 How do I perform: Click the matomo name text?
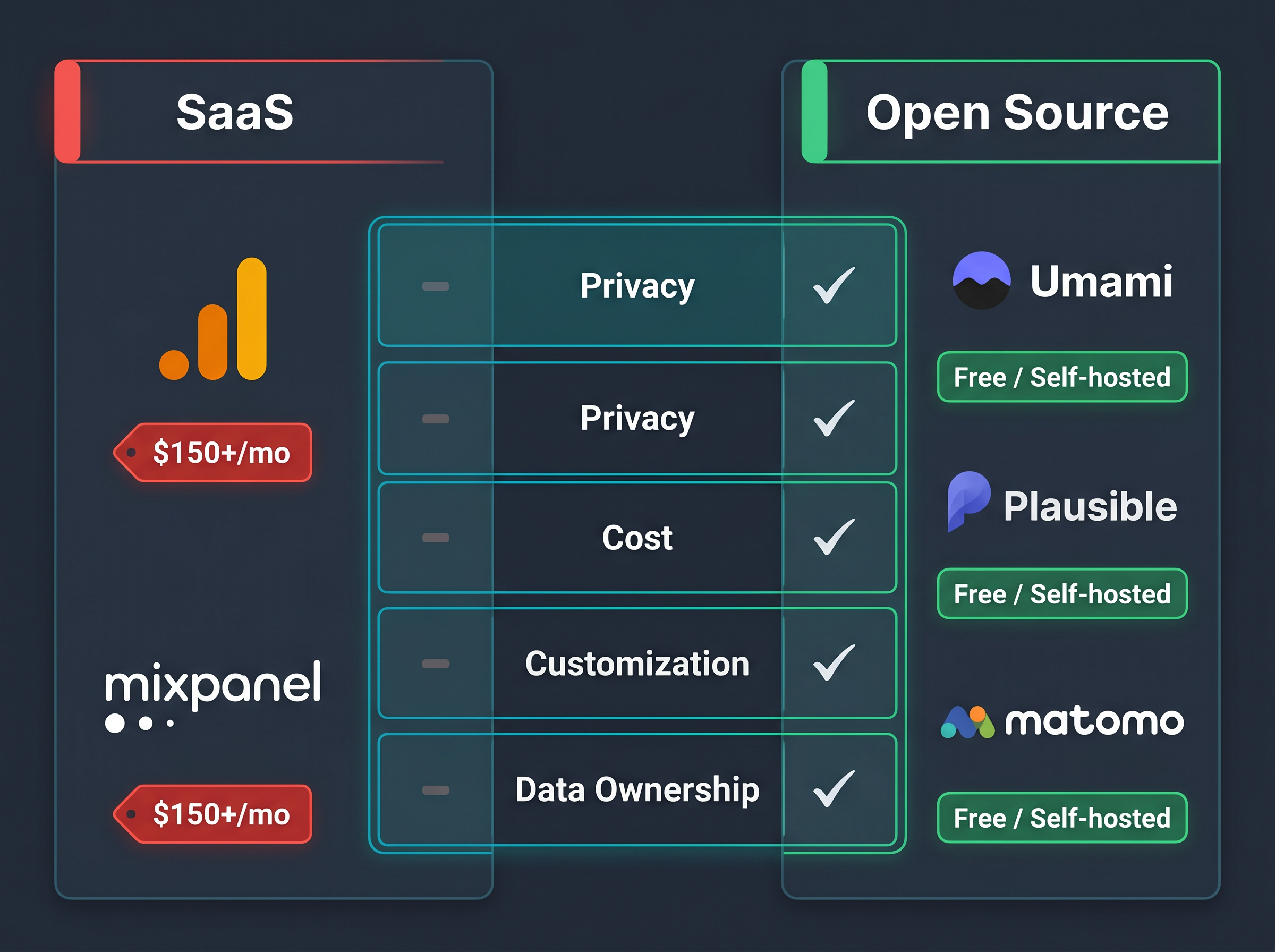(x=1095, y=721)
